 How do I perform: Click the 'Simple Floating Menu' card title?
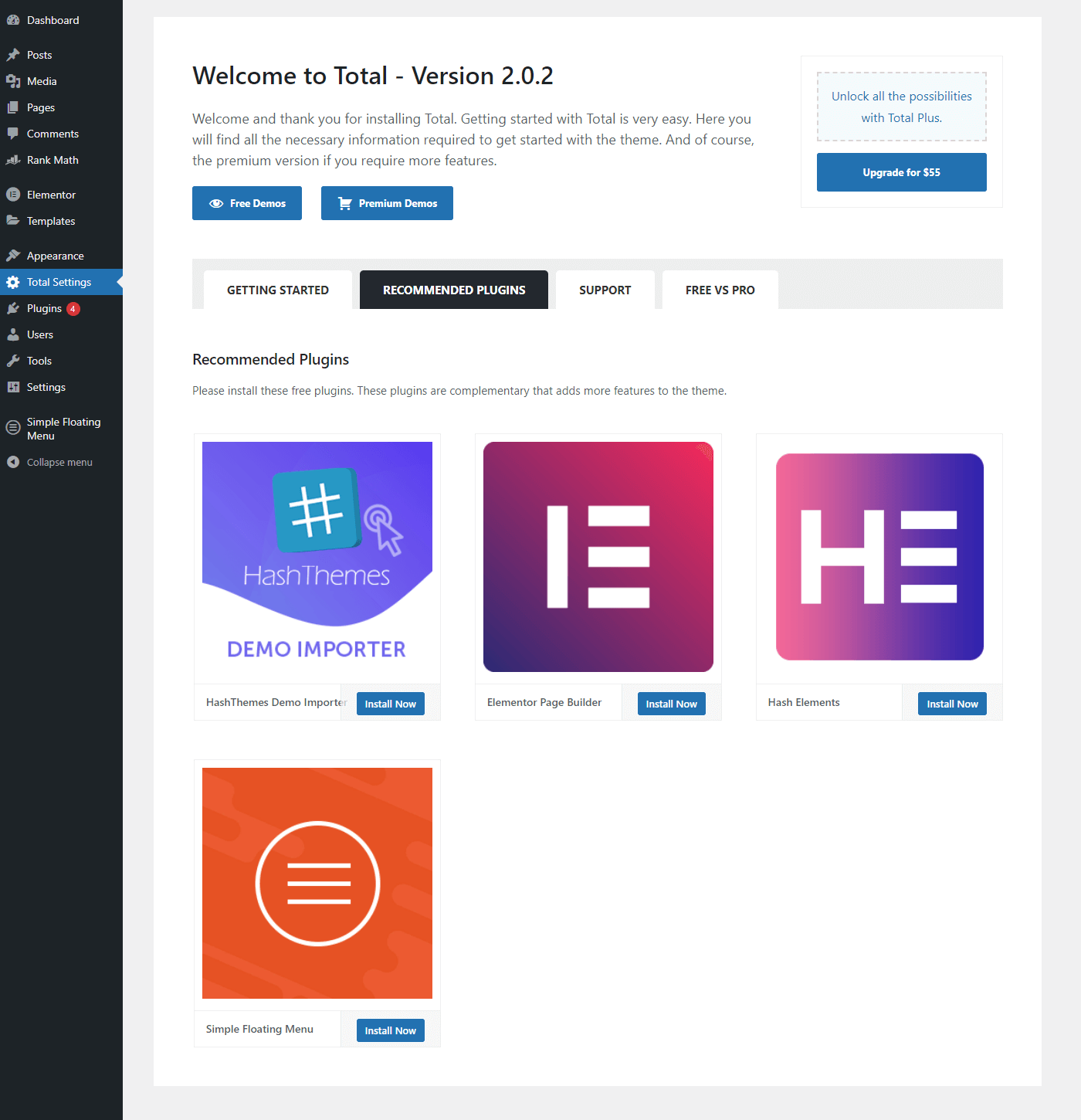click(x=259, y=1029)
